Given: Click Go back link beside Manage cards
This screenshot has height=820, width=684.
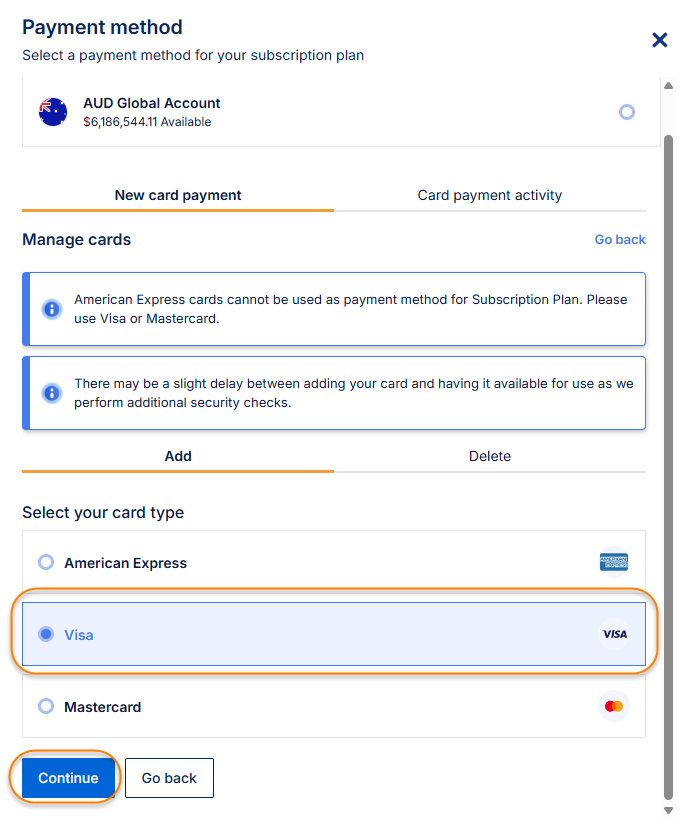Looking at the screenshot, I should pyautogui.click(x=620, y=240).
